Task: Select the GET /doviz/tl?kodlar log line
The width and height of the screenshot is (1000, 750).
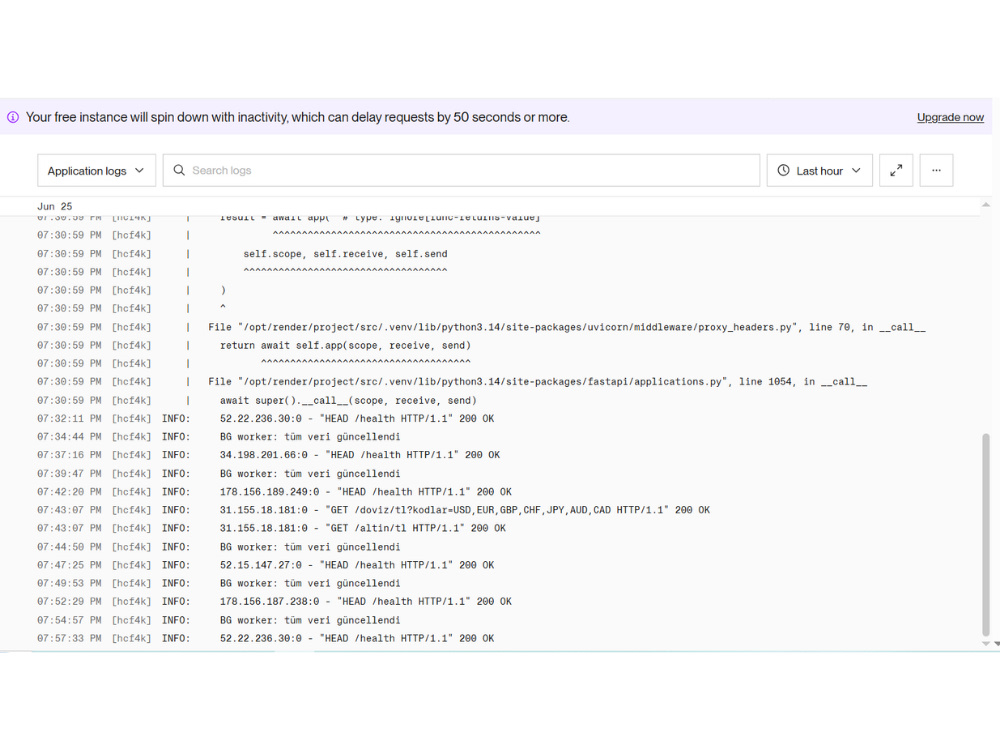Action: click(x=373, y=510)
